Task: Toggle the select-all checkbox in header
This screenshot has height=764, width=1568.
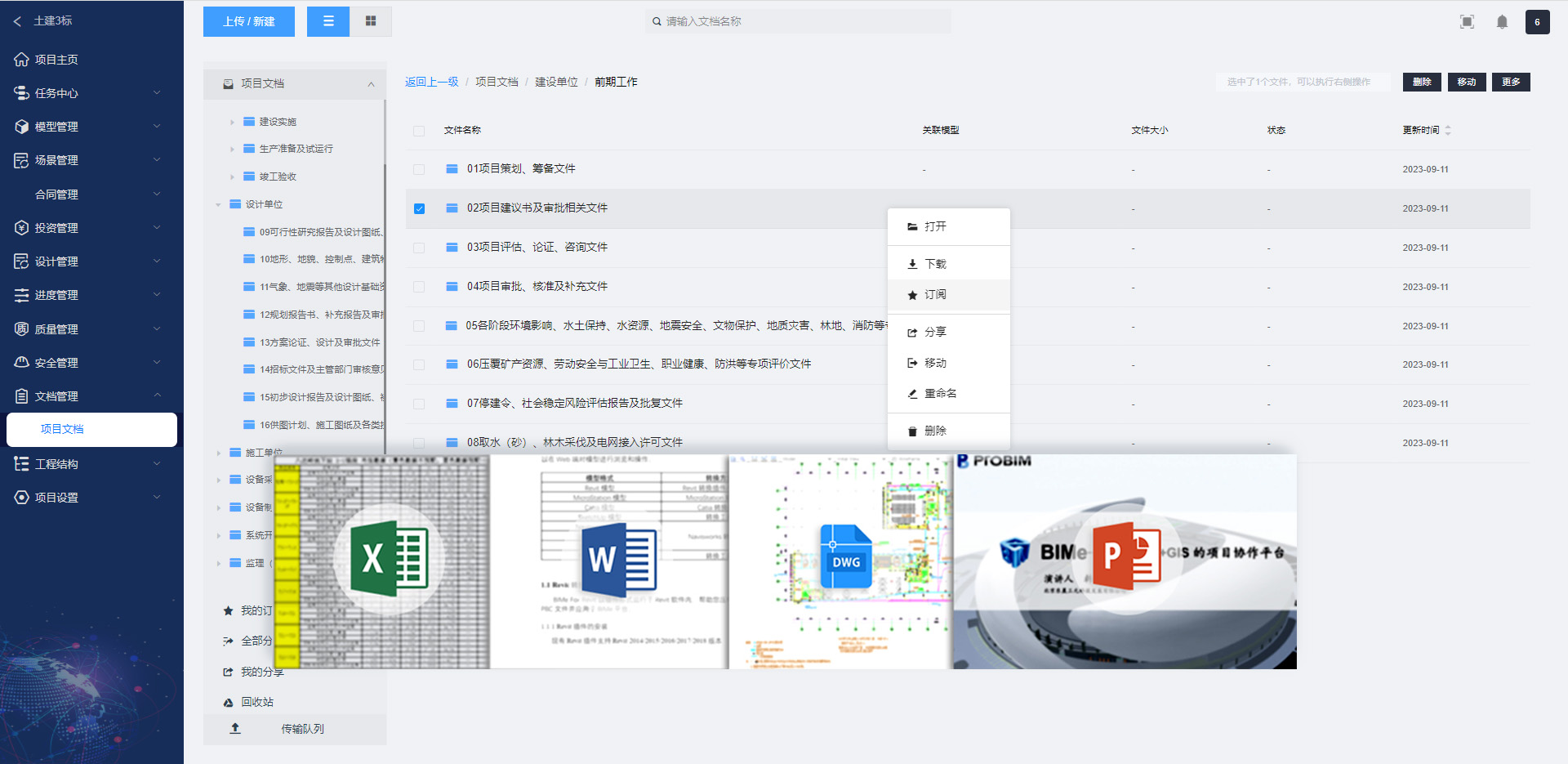Action: tap(419, 131)
